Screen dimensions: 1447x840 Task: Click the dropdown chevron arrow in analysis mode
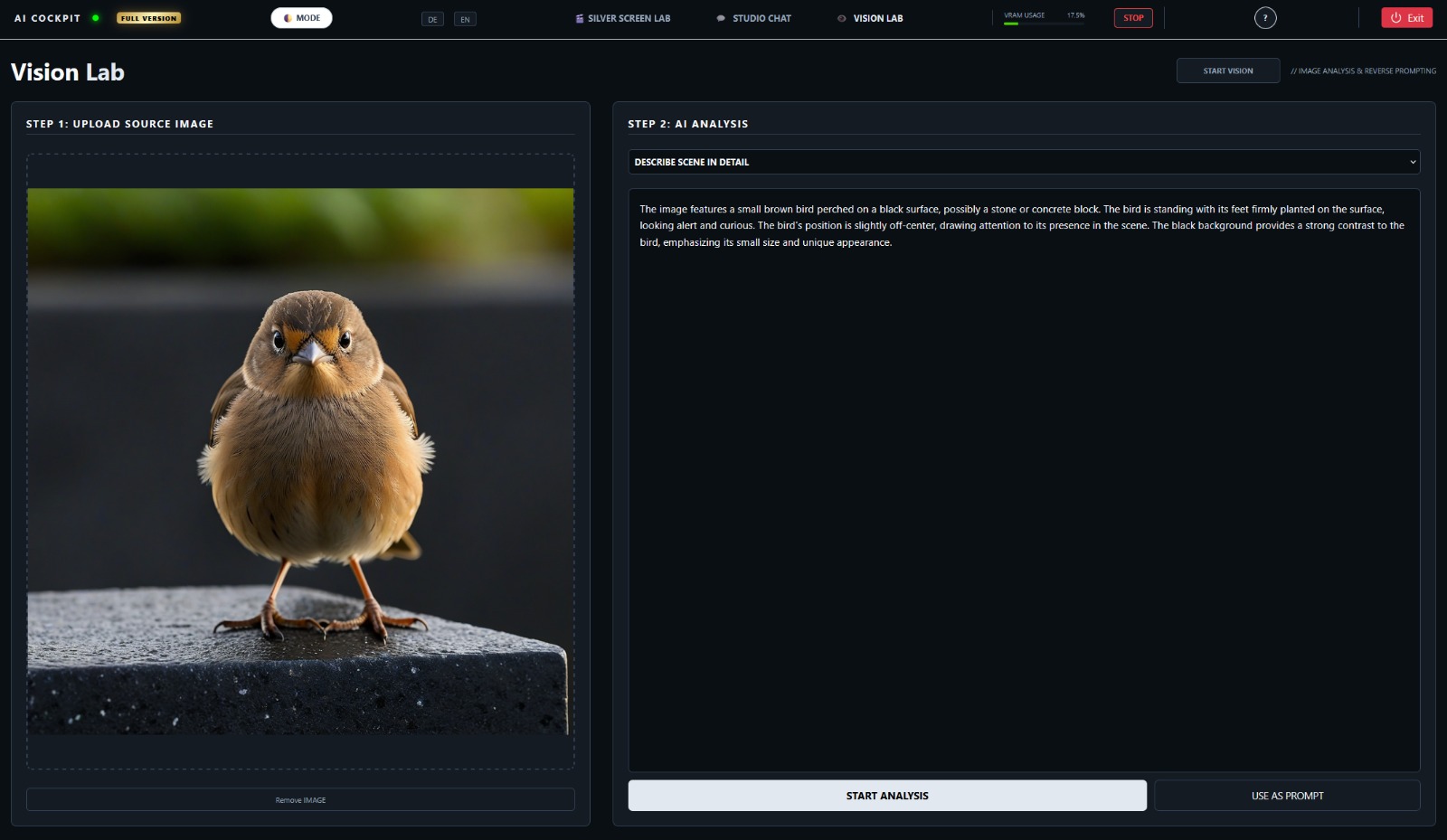[1412, 163]
